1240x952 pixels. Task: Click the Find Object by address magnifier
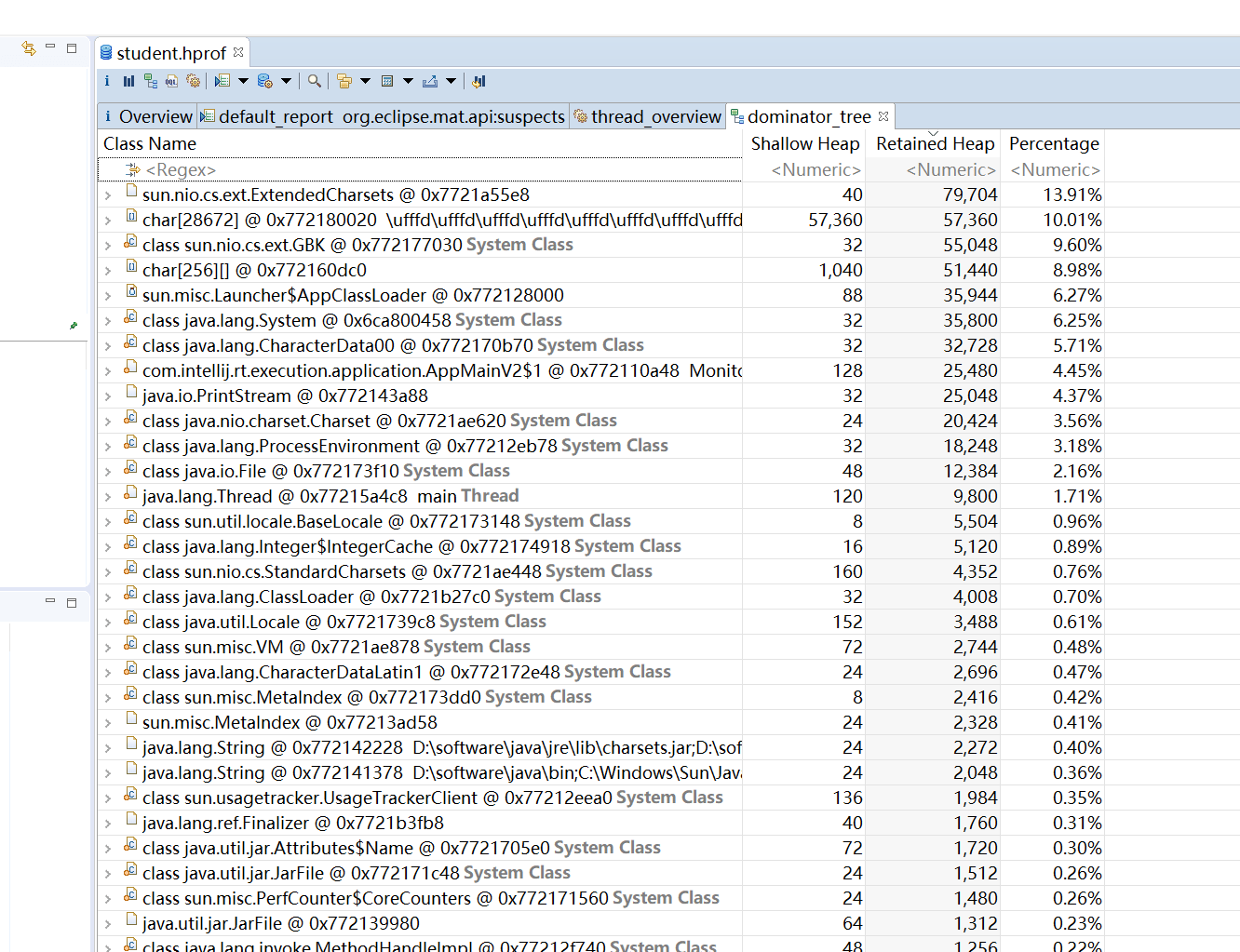tap(315, 81)
